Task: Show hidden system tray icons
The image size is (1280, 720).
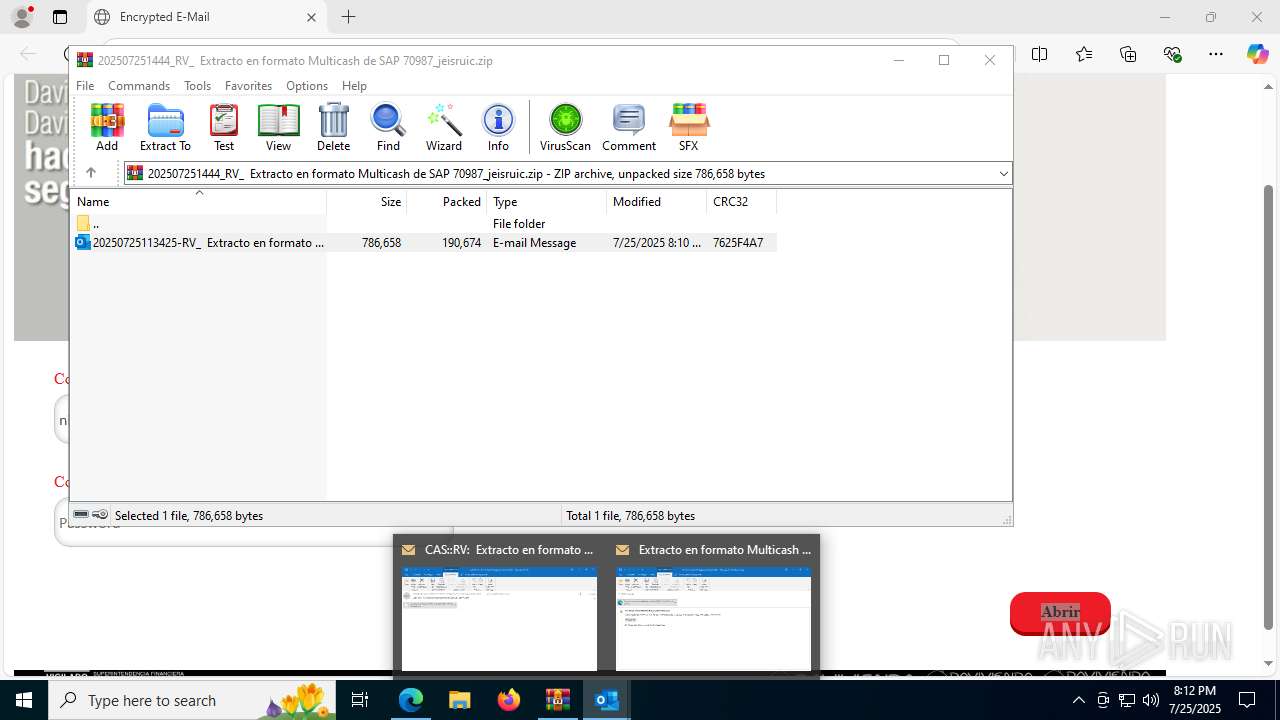Action: tap(1078, 700)
